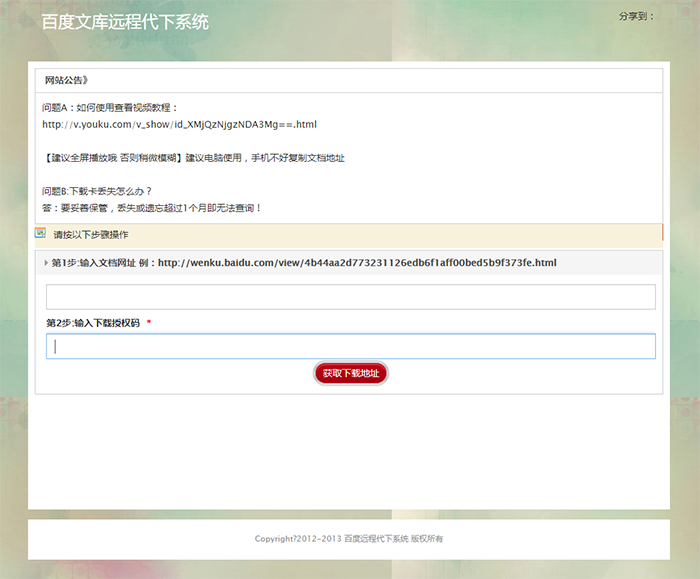Click the Youku video tutorial URL
The width and height of the screenshot is (700, 579).
pyautogui.click(x=179, y=125)
